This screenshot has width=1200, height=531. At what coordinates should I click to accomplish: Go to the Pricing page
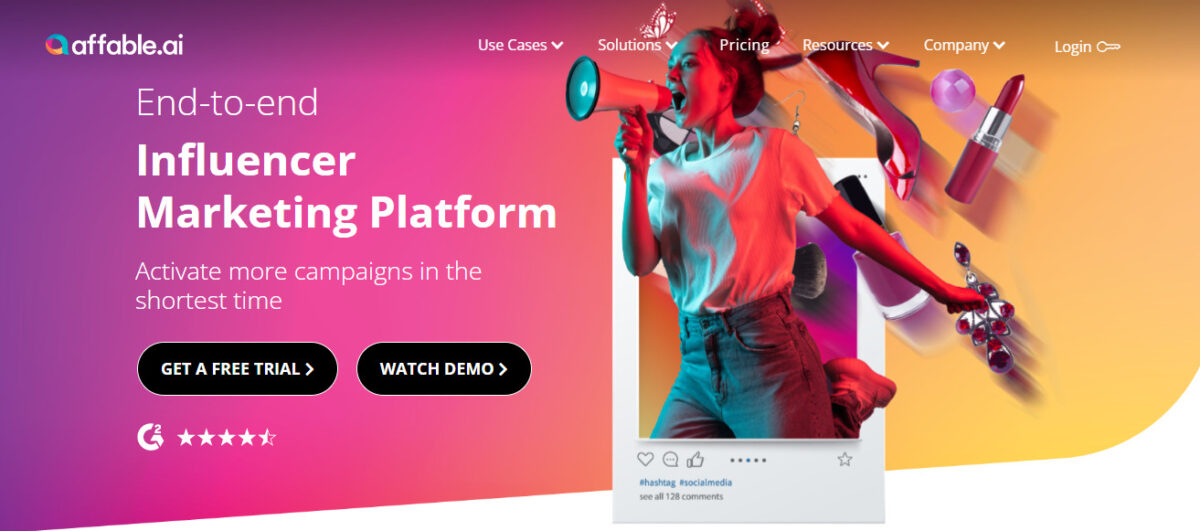[x=744, y=45]
